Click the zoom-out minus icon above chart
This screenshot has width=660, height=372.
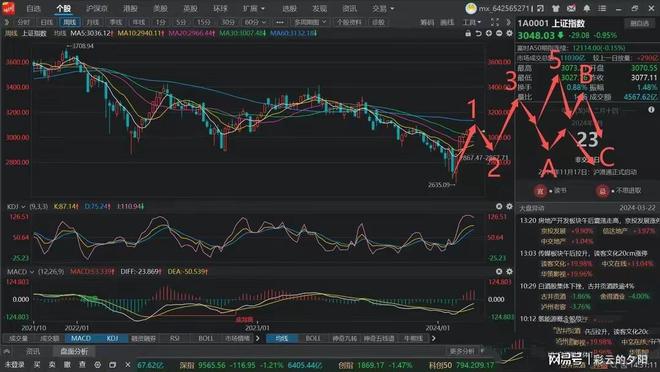499,33
